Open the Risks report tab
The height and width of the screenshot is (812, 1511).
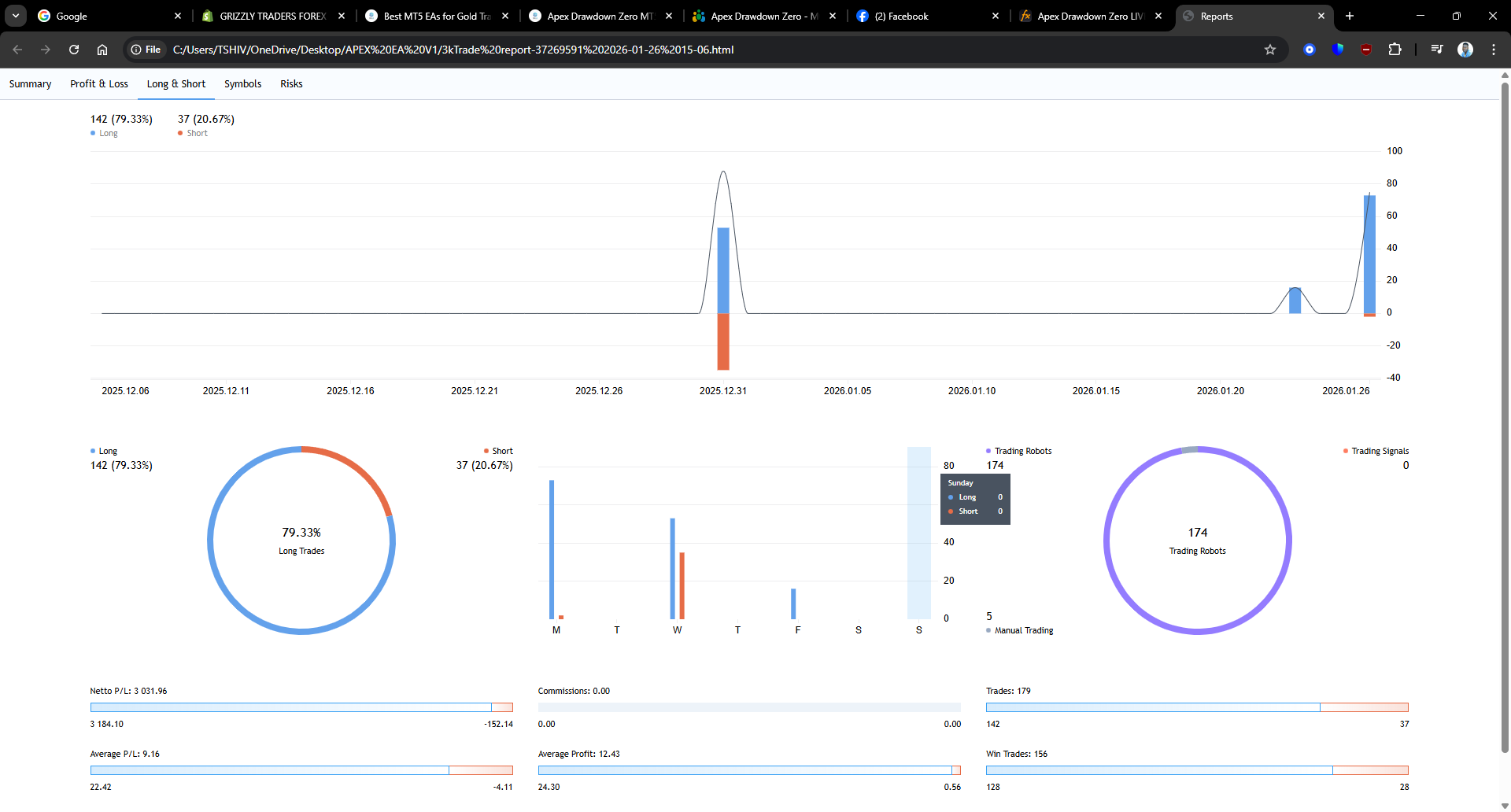[291, 84]
